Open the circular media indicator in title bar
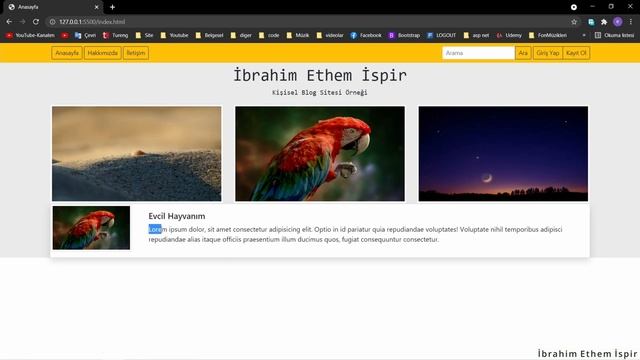640x360 pixels. [x=573, y=7]
